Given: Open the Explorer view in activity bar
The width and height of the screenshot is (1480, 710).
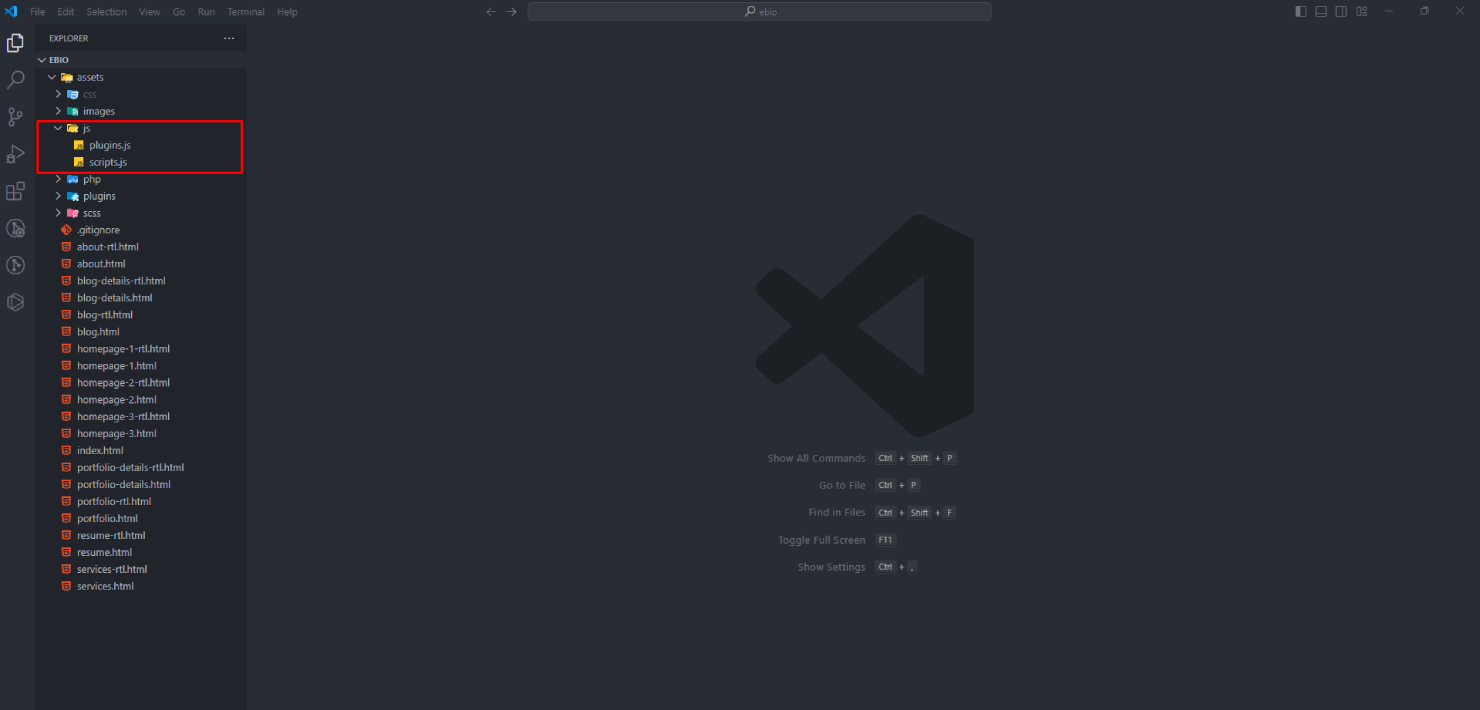Looking at the screenshot, I should tap(15, 43).
